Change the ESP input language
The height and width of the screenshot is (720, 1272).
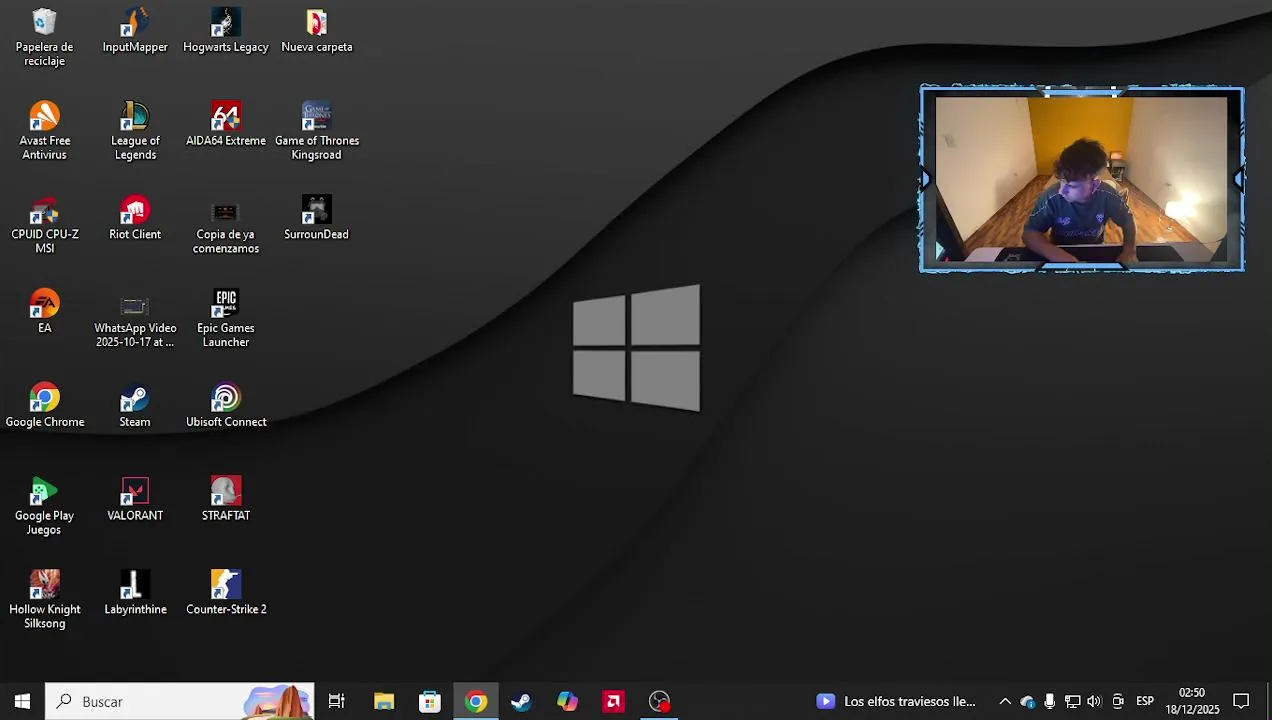(x=1145, y=701)
